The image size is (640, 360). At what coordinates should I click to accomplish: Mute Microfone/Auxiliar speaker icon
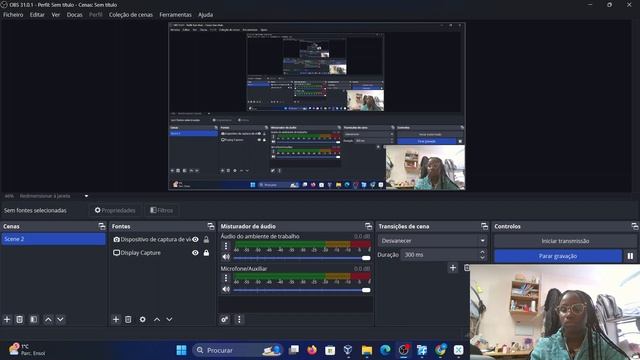point(226,289)
